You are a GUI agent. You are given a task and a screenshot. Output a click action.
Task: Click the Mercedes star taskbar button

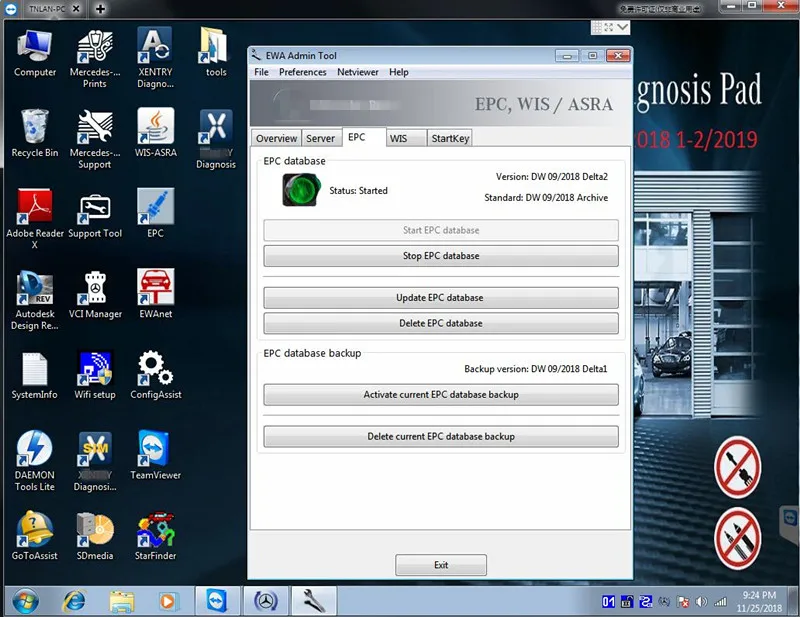pyautogui.click(x=265, y=601)
